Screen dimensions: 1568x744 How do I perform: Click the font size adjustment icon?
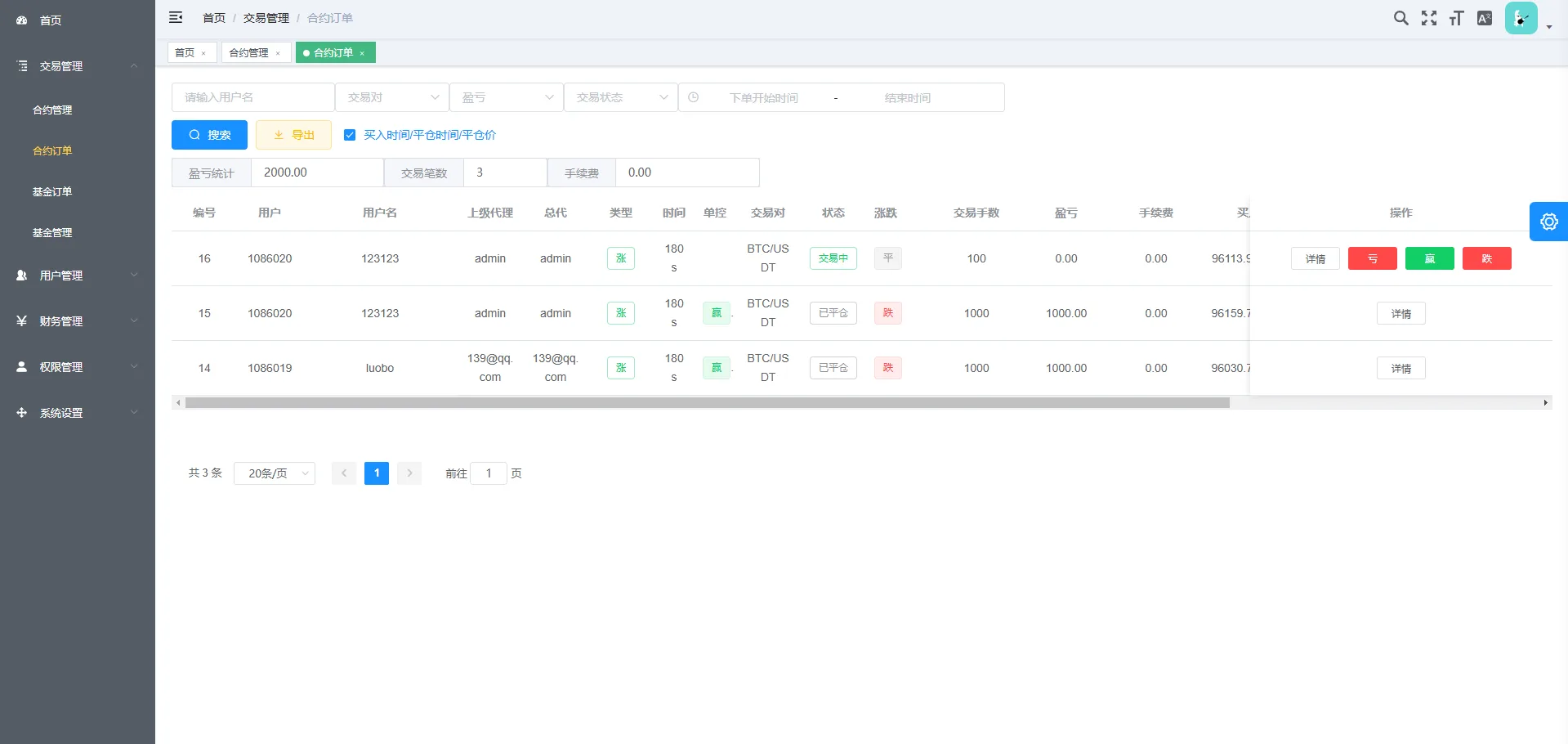(x=1455, y=17)
